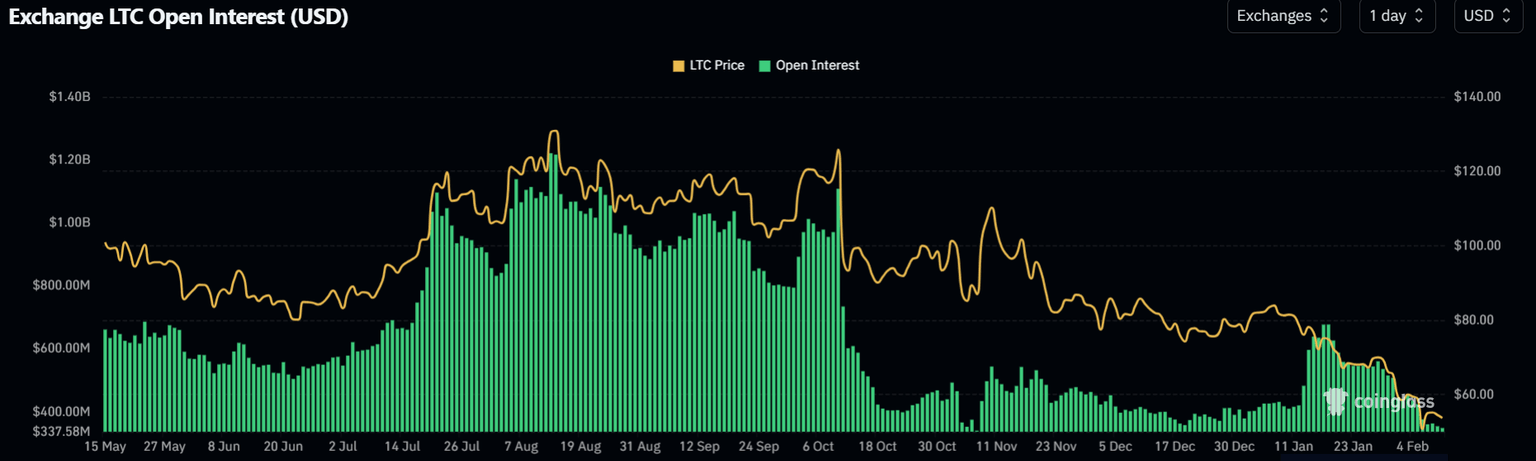
Task: Toggle the Open Interest series label
Action: point(817,66)
